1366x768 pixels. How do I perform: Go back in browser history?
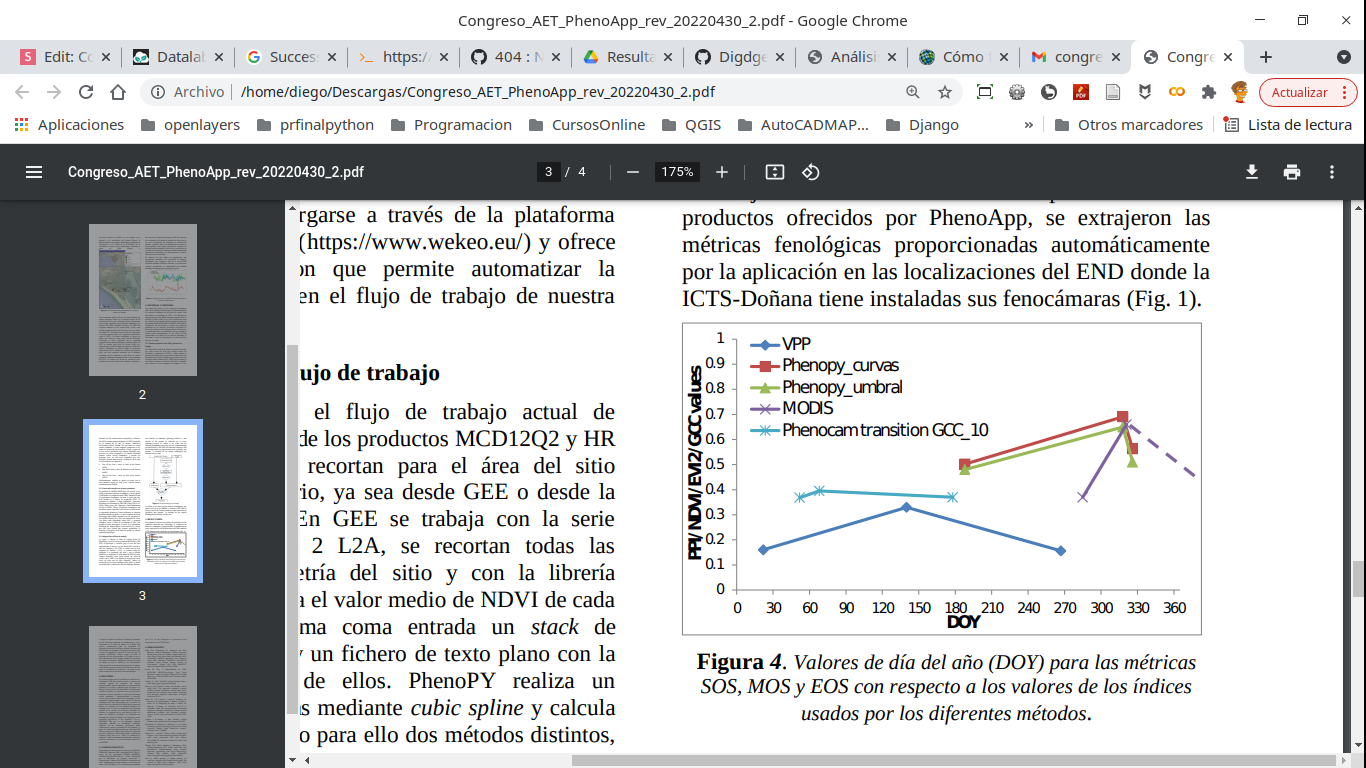22,92
